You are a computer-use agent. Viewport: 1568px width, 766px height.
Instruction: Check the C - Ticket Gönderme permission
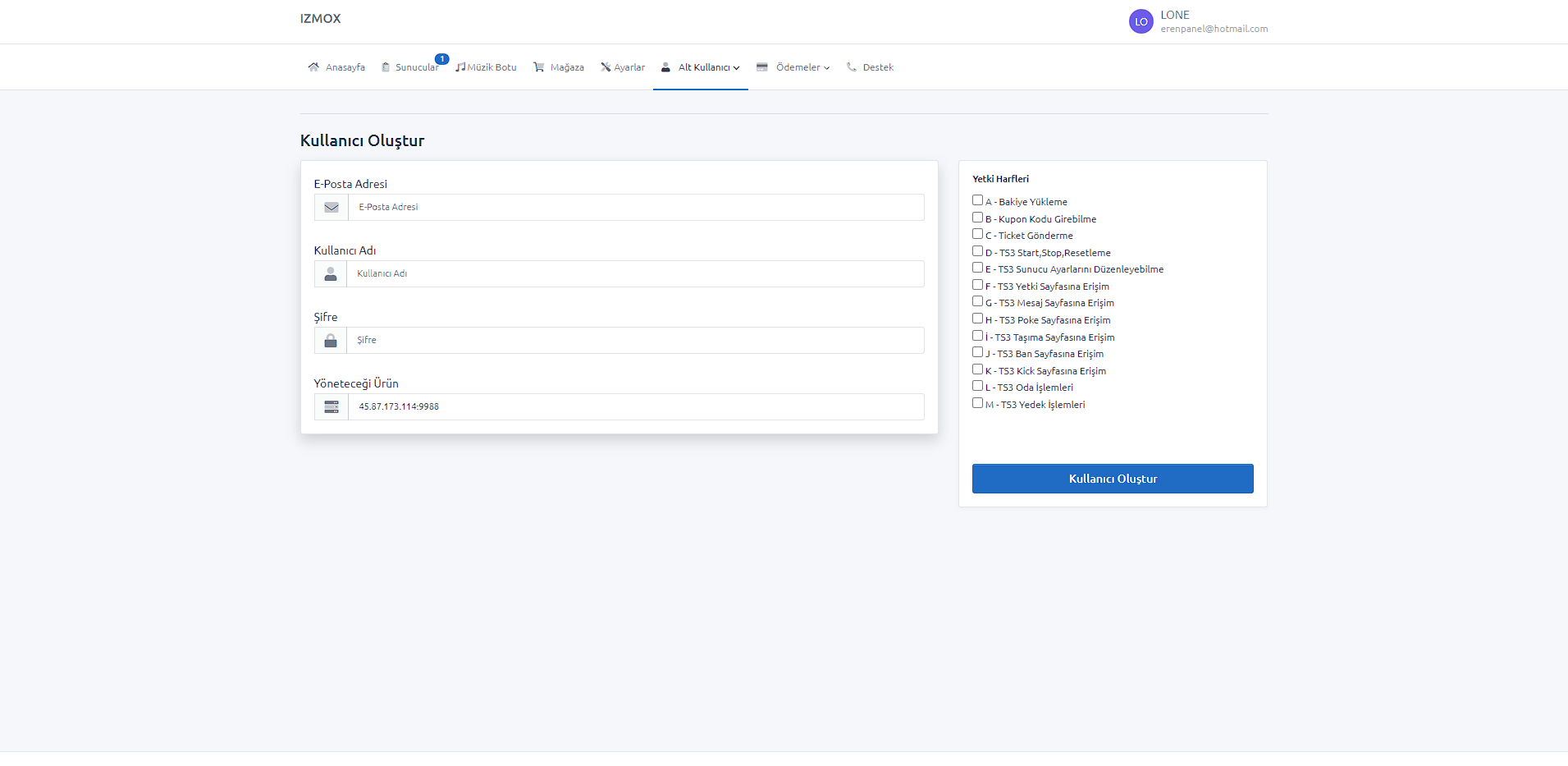(x=977, y=234)
